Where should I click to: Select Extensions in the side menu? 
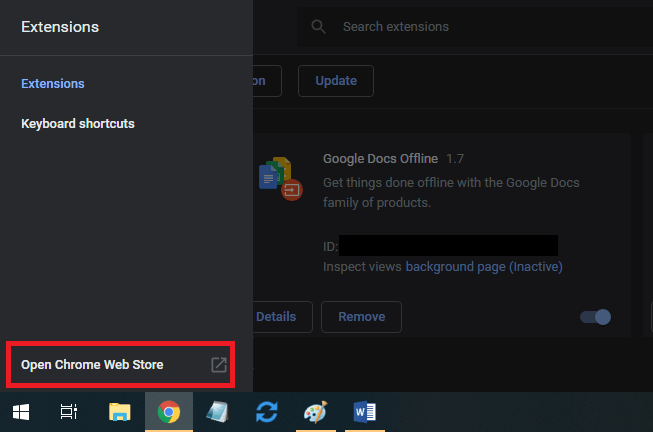tap(53, 84)
